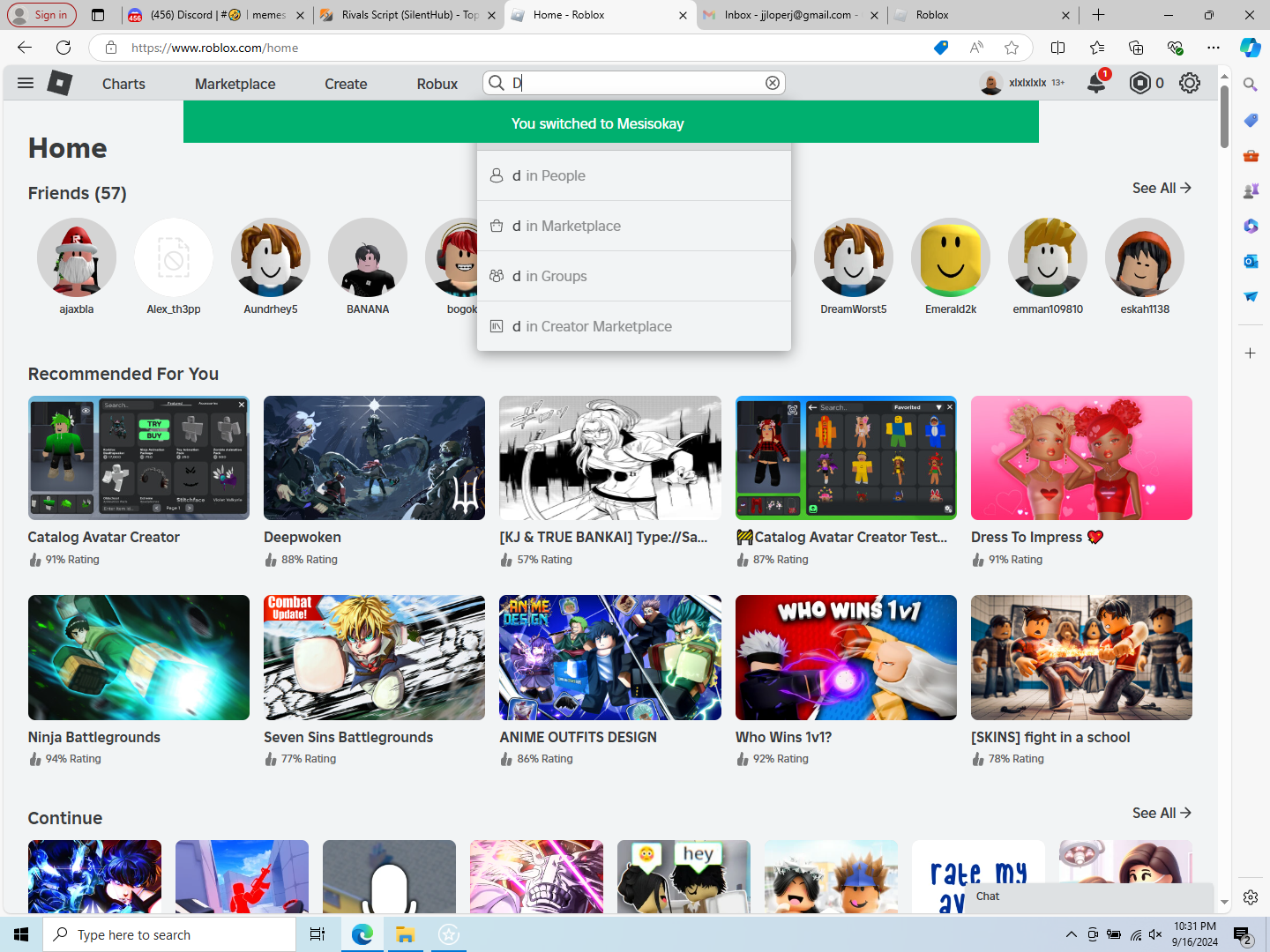
Task: Open the Dress To Impress game thumbnail
Action: (x=1081, y=457)
